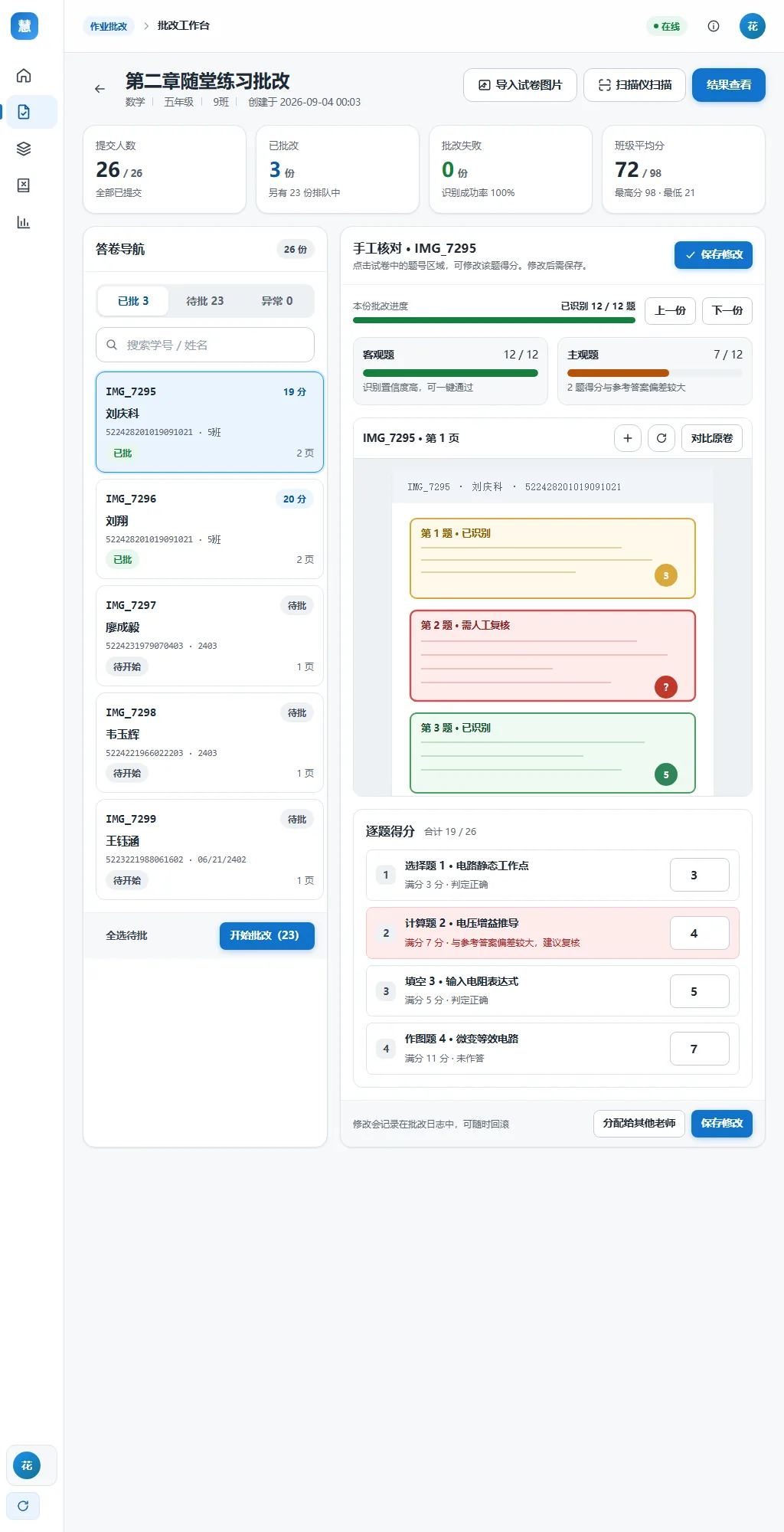
Task: Switch to the 异常 0 tab
Action: point(277,301)
